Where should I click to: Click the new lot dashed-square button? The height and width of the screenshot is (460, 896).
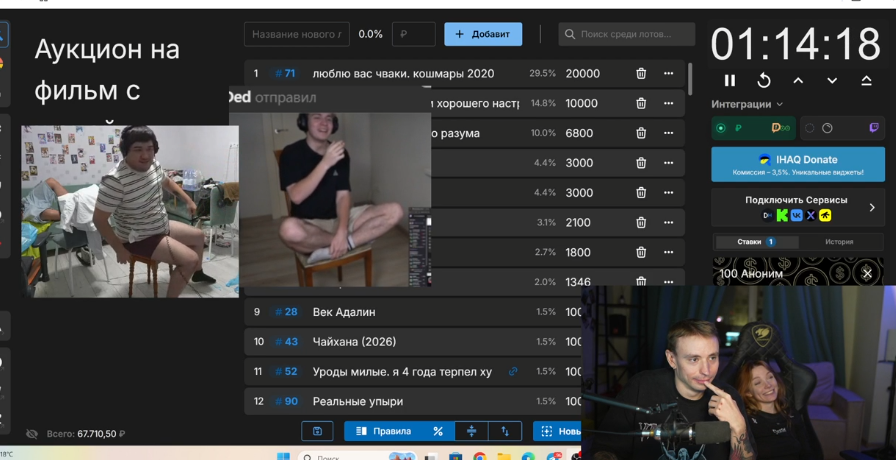(557, 431)
